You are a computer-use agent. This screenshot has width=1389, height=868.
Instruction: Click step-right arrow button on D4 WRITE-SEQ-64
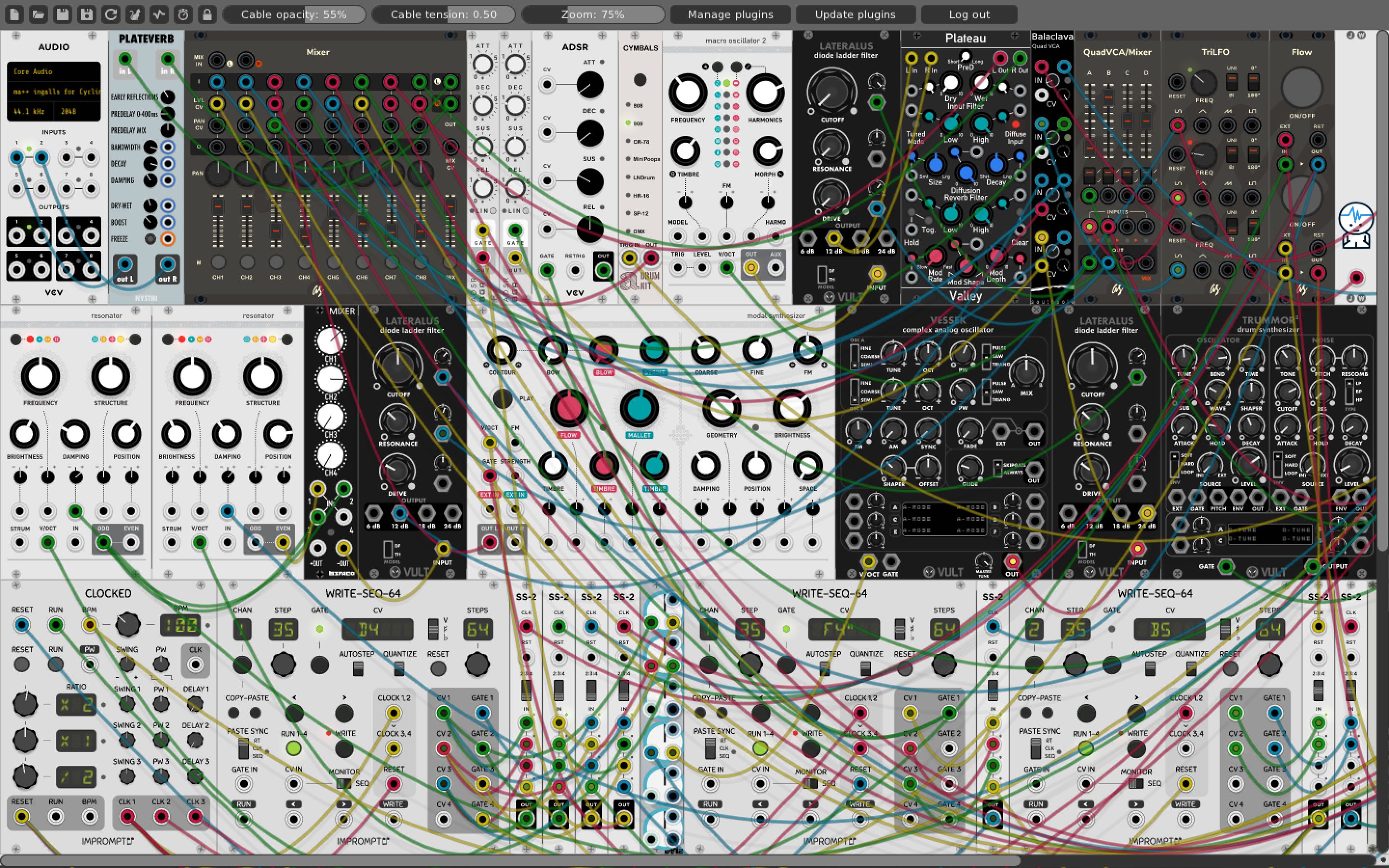[x=344, y=713]
